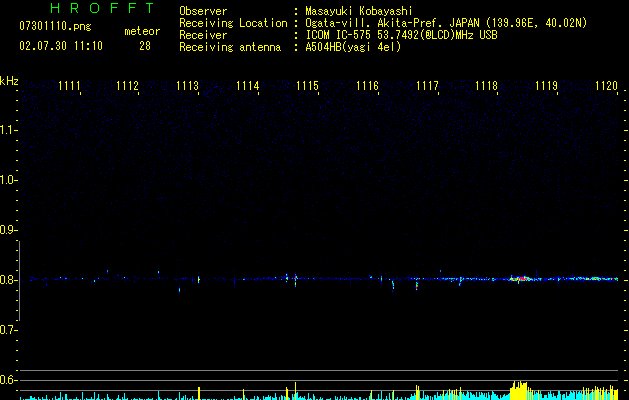Viewport: 629px width, 400px height.
Task: Click the 1119 time marker
Action: (x=546, y=86)
